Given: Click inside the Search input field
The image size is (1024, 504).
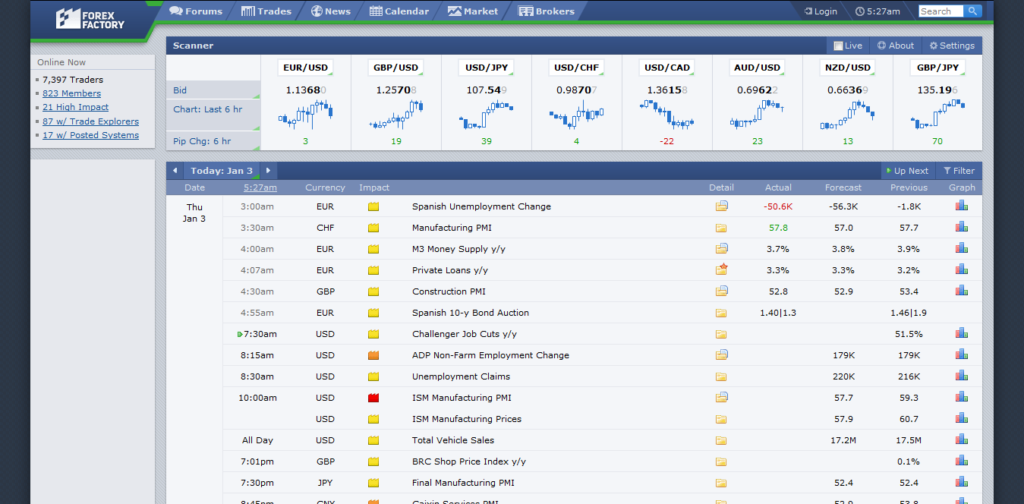Looking at the screenshot, I should point(940,11).
